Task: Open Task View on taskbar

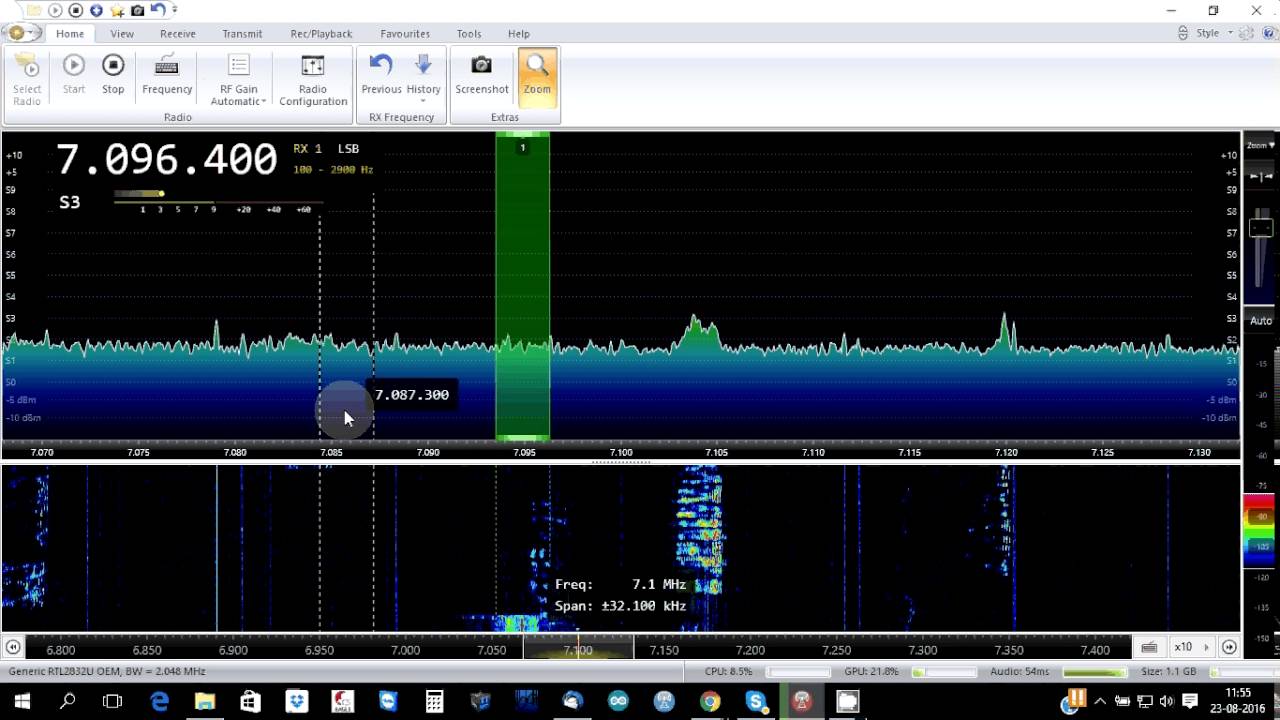Action: click(x=112, y=702)
